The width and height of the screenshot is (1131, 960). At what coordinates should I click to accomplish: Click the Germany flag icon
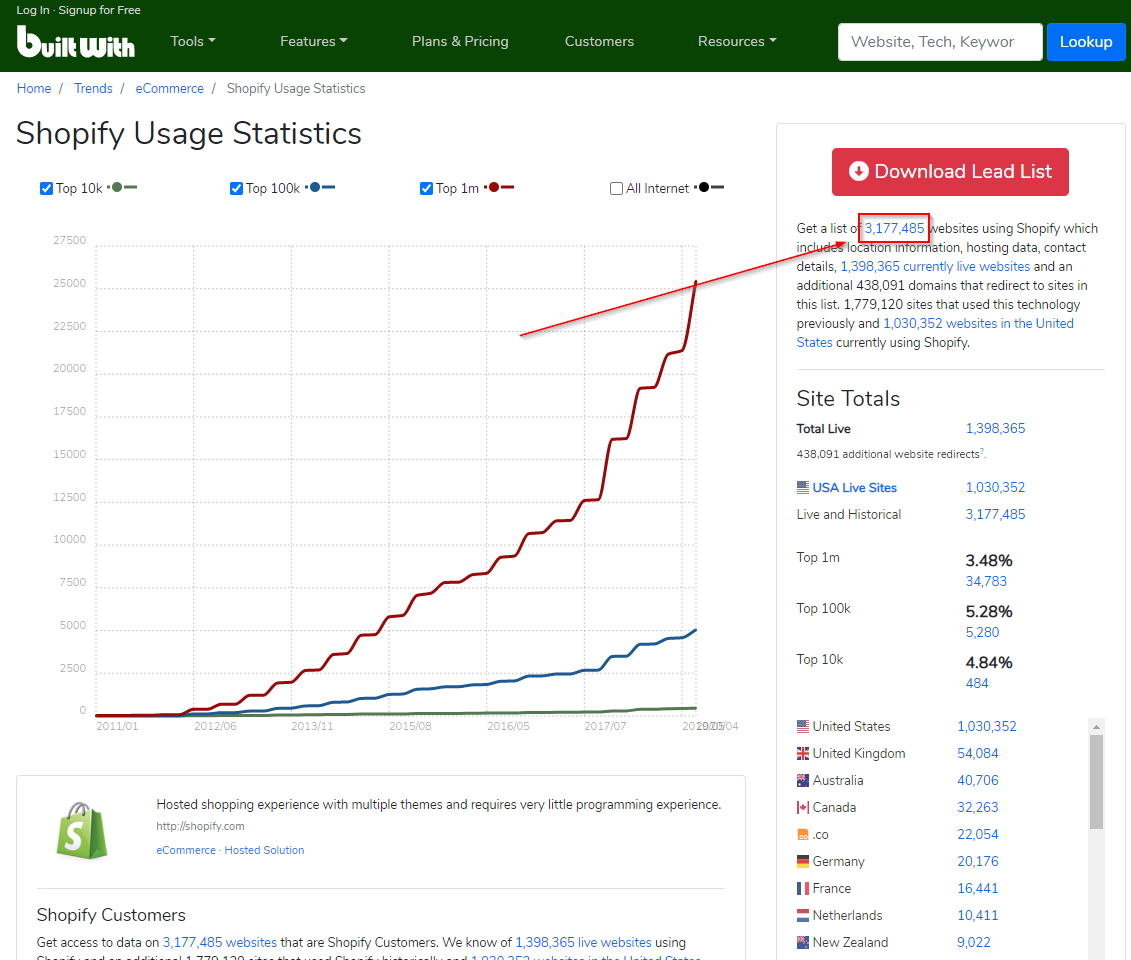pos(803,861)
